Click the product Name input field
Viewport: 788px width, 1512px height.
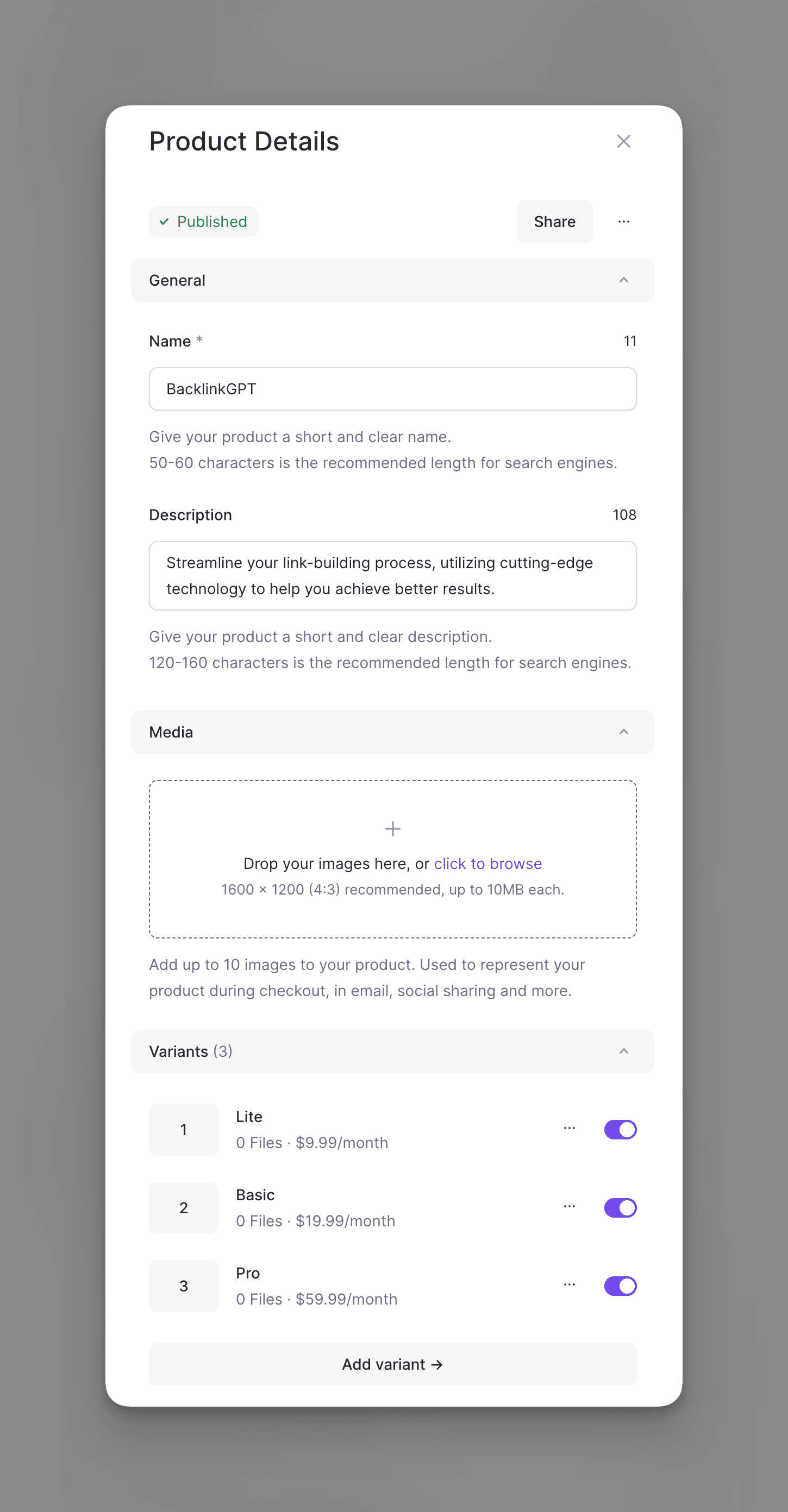392,389
